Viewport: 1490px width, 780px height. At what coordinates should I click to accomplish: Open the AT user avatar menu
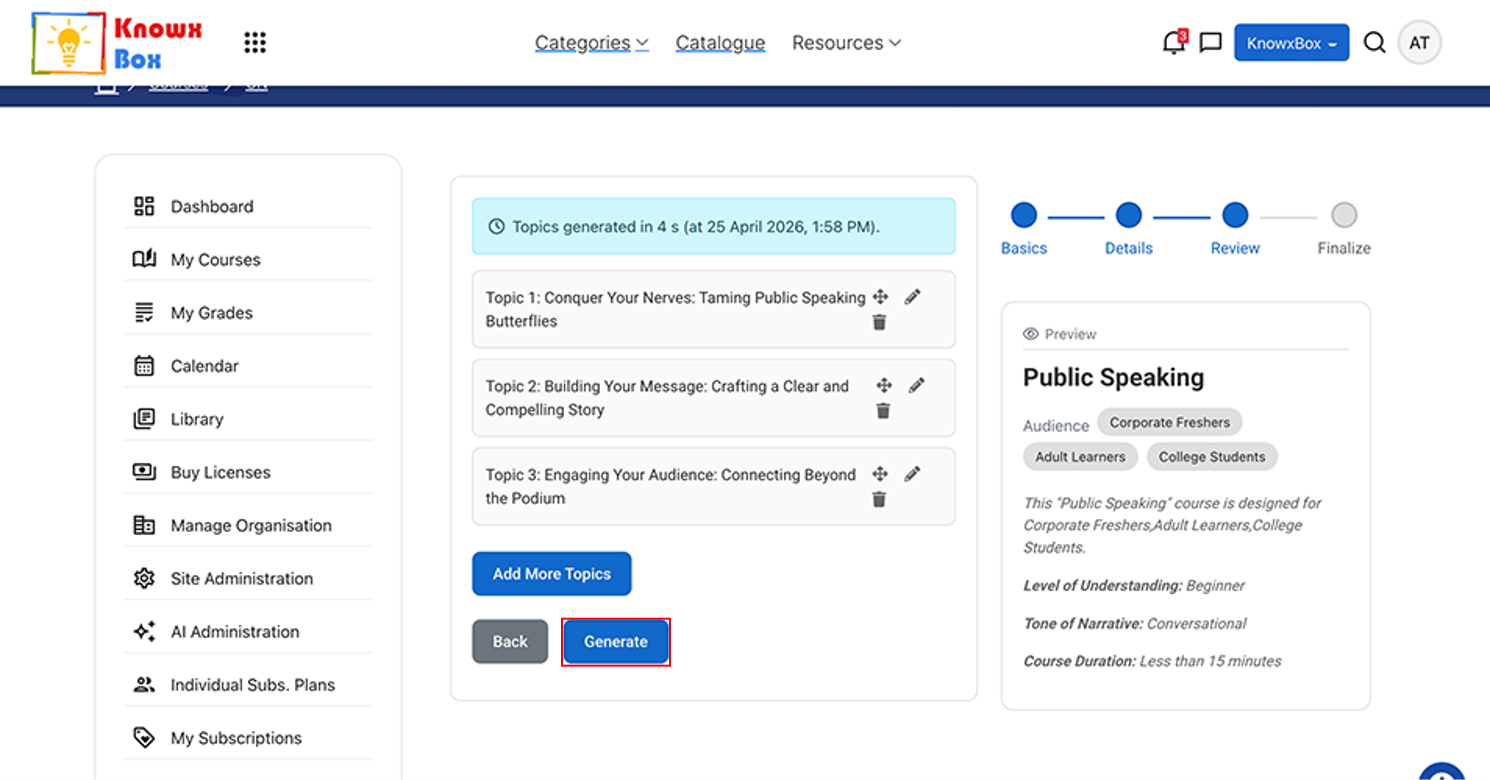click(1419, 43)
